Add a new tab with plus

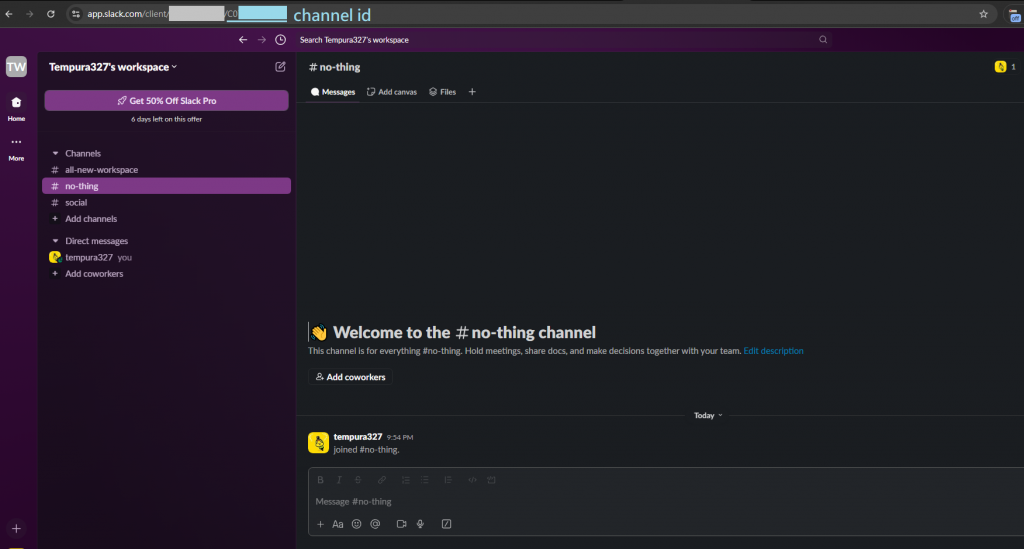tap(472, 92)
